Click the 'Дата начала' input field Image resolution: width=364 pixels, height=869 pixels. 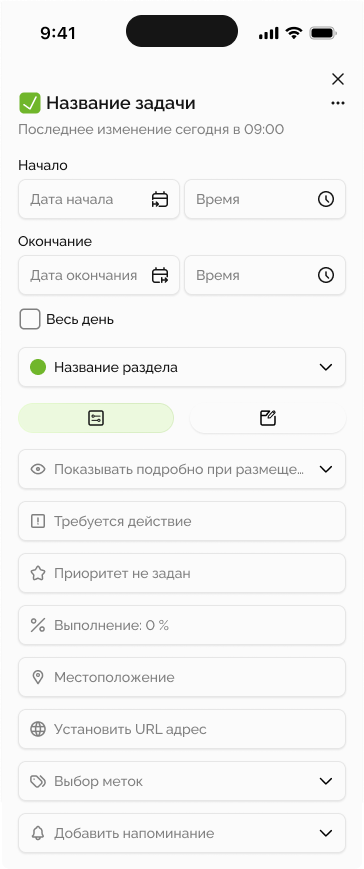point(99,199)
